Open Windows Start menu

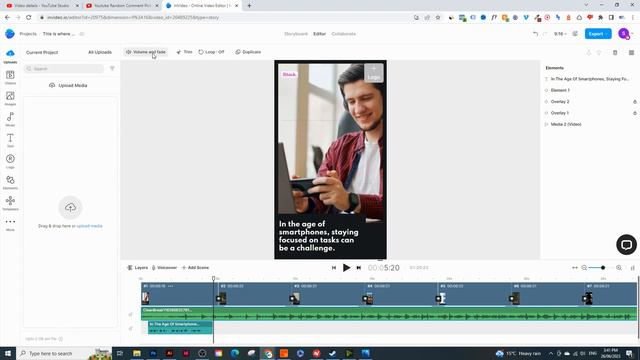tap(8, 353)
